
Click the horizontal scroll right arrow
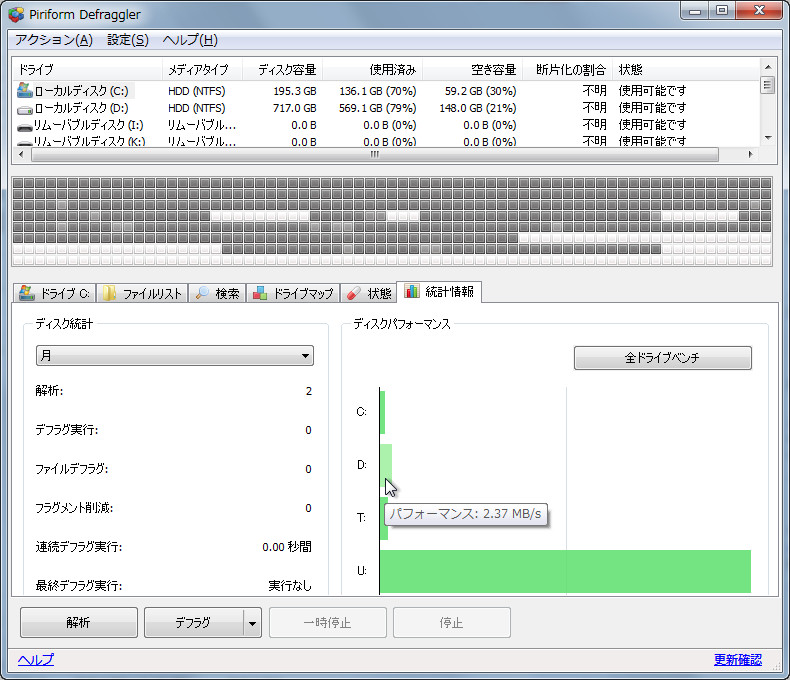751,155
